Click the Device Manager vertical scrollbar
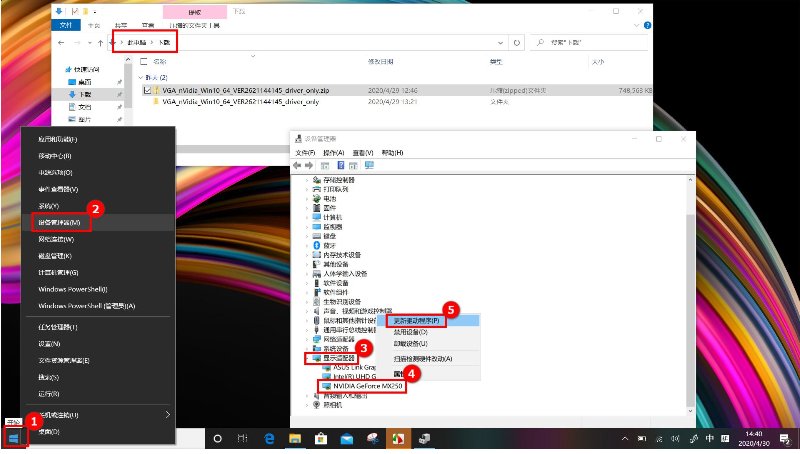The height and width of the screenshot is (454, 800). point(690,311)
